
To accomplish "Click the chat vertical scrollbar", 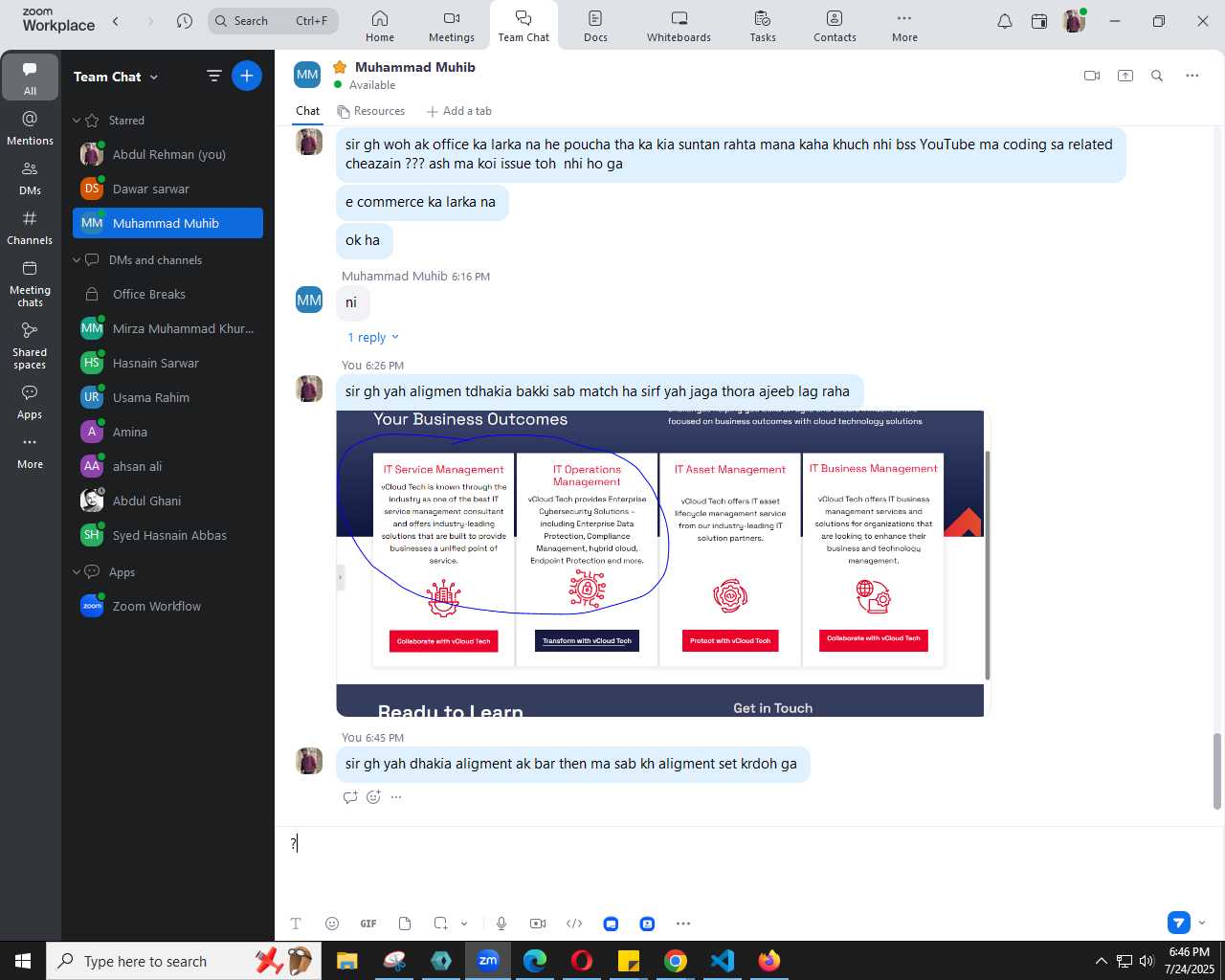I will point(1217,771).
